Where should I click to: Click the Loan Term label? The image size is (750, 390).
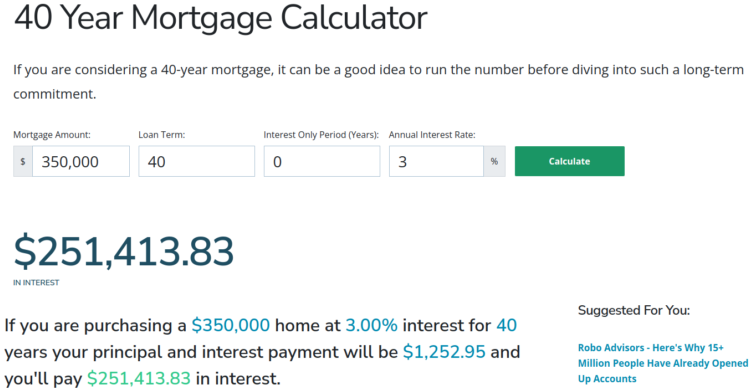click(162, 135)
